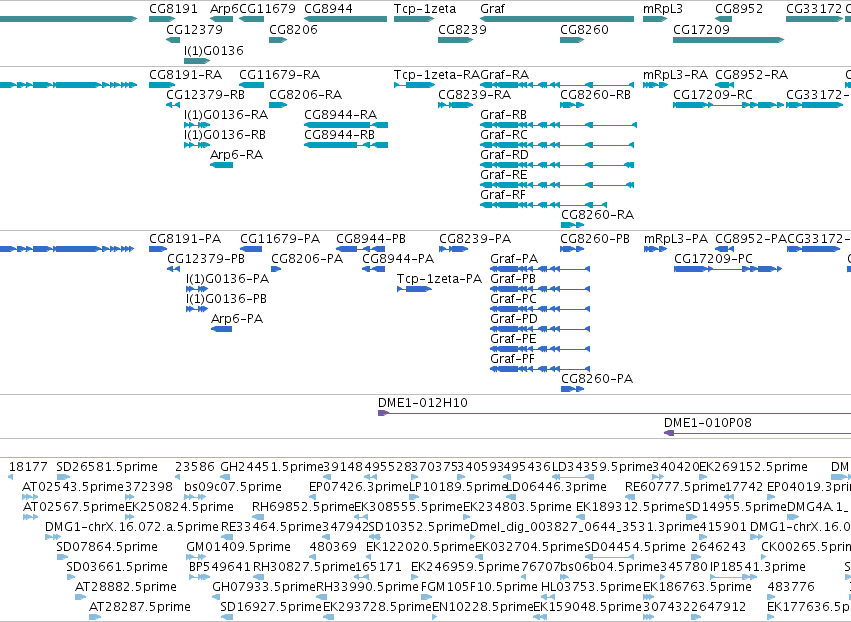
Task: Click the mRpL3 gene label
Action: click(x=663, y=9)
